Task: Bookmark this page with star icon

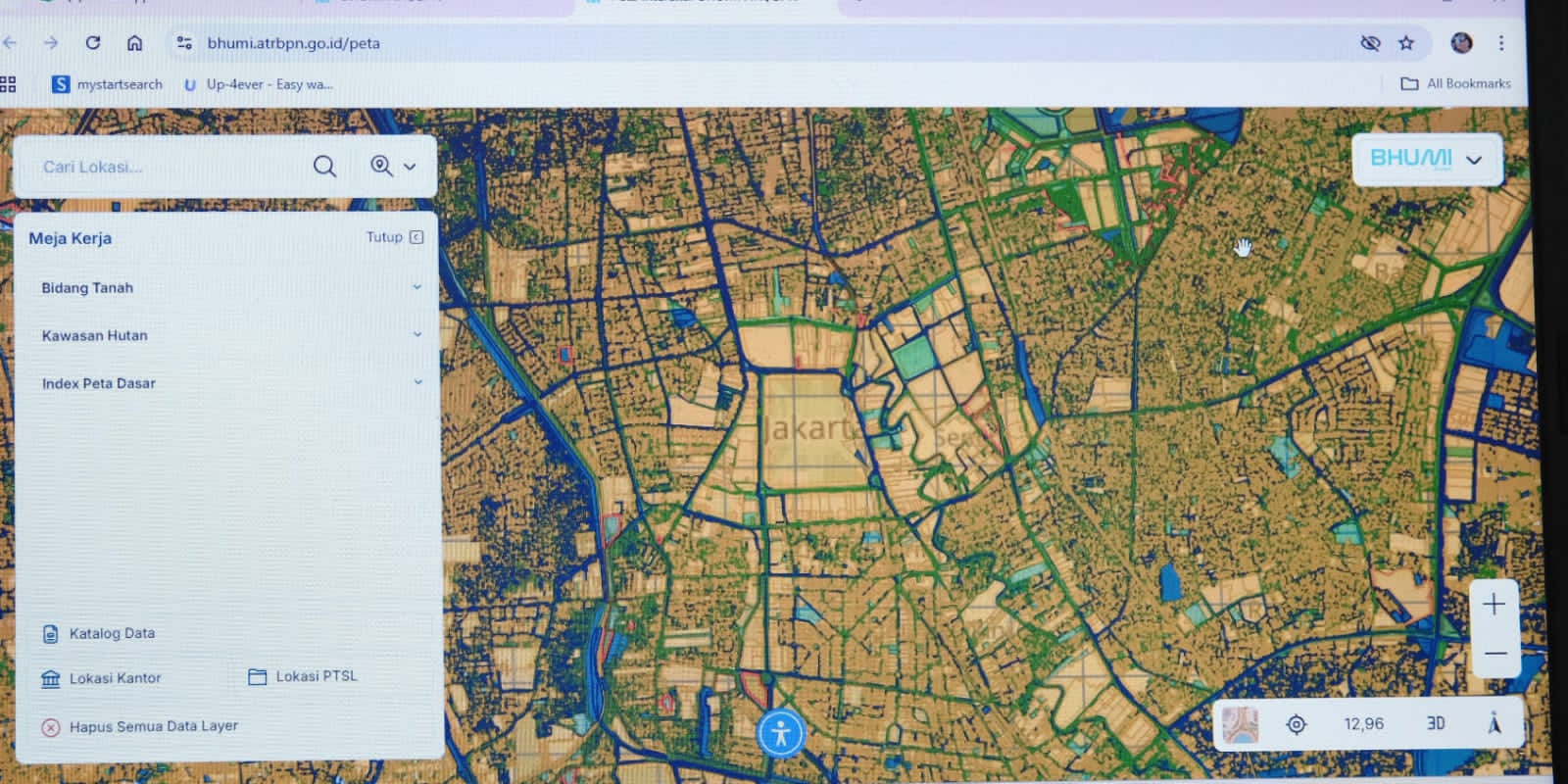Action: (x=1406, y=43)
